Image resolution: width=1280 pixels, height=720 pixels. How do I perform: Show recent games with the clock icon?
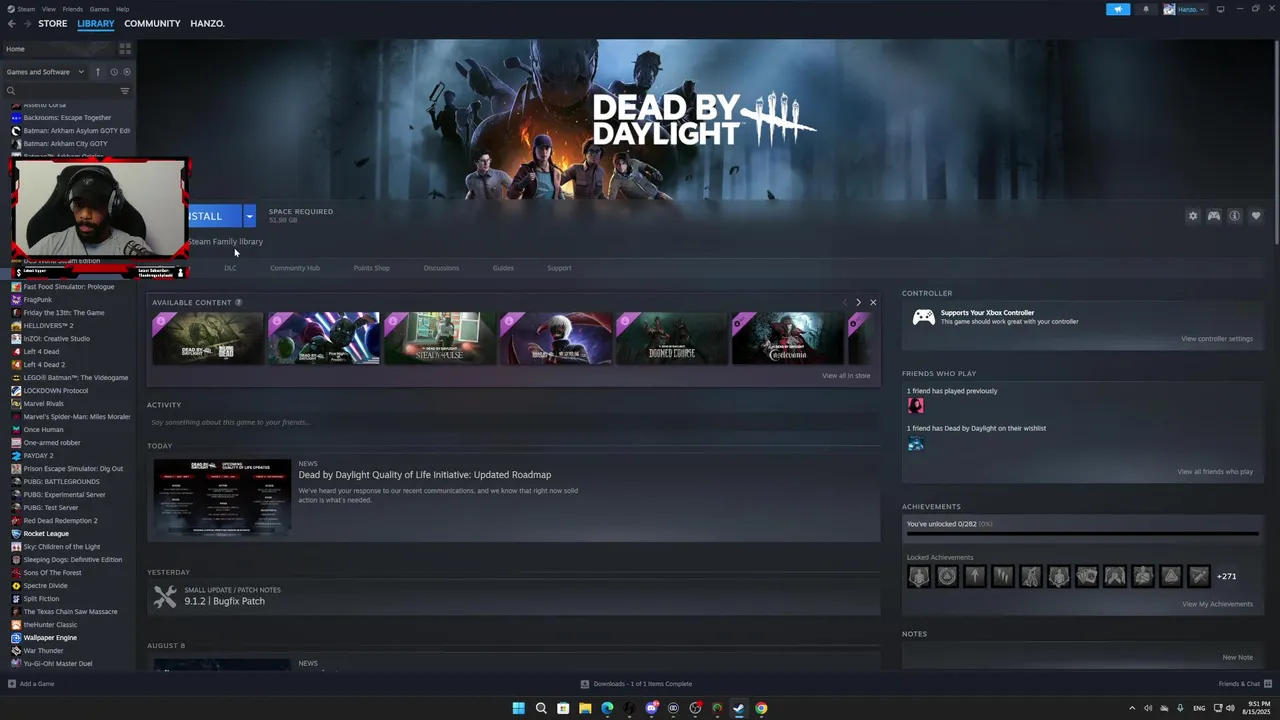(x=114, y=72)
